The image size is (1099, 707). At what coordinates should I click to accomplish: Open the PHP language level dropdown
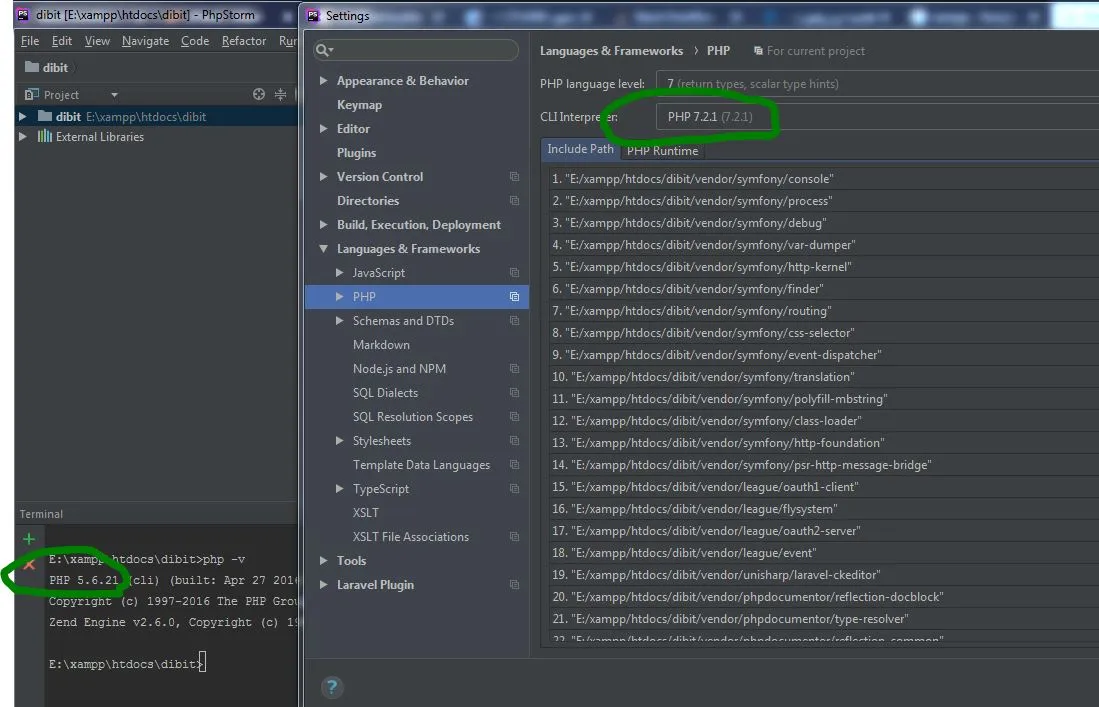[877, 83]
